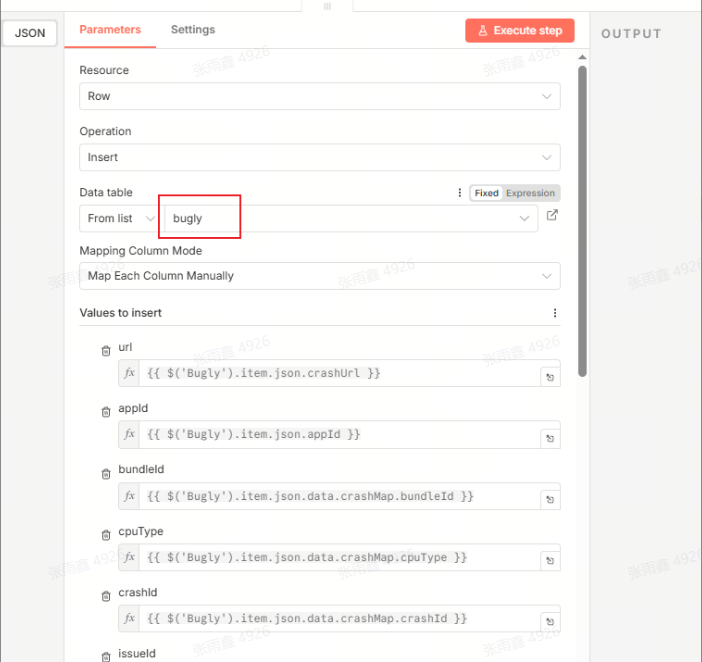Open Values to insert options menu

tap(555, 313)
